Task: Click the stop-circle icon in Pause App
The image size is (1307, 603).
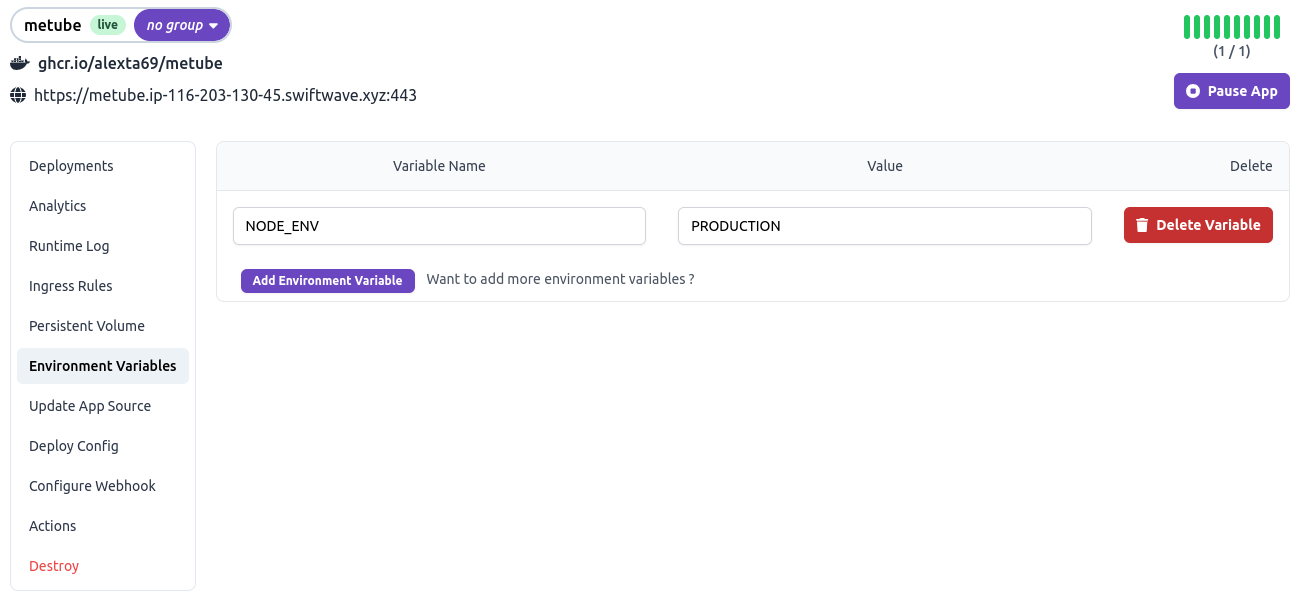Action: point(1193,91)
